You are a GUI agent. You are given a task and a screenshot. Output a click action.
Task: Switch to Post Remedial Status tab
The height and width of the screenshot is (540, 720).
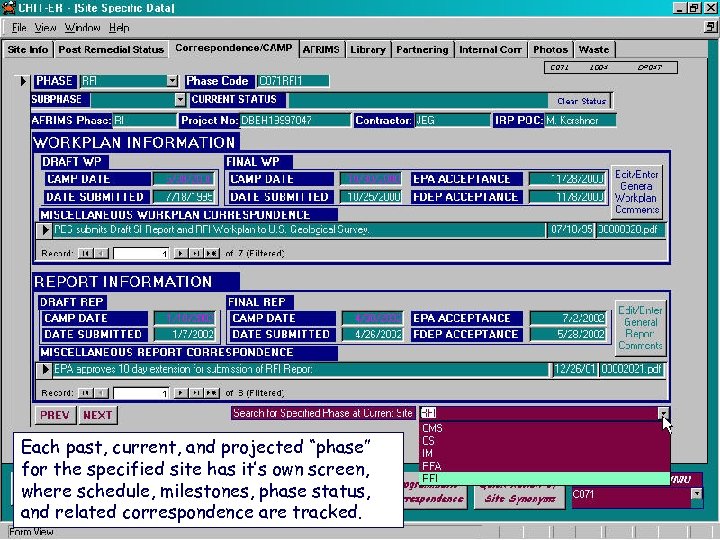111,50
